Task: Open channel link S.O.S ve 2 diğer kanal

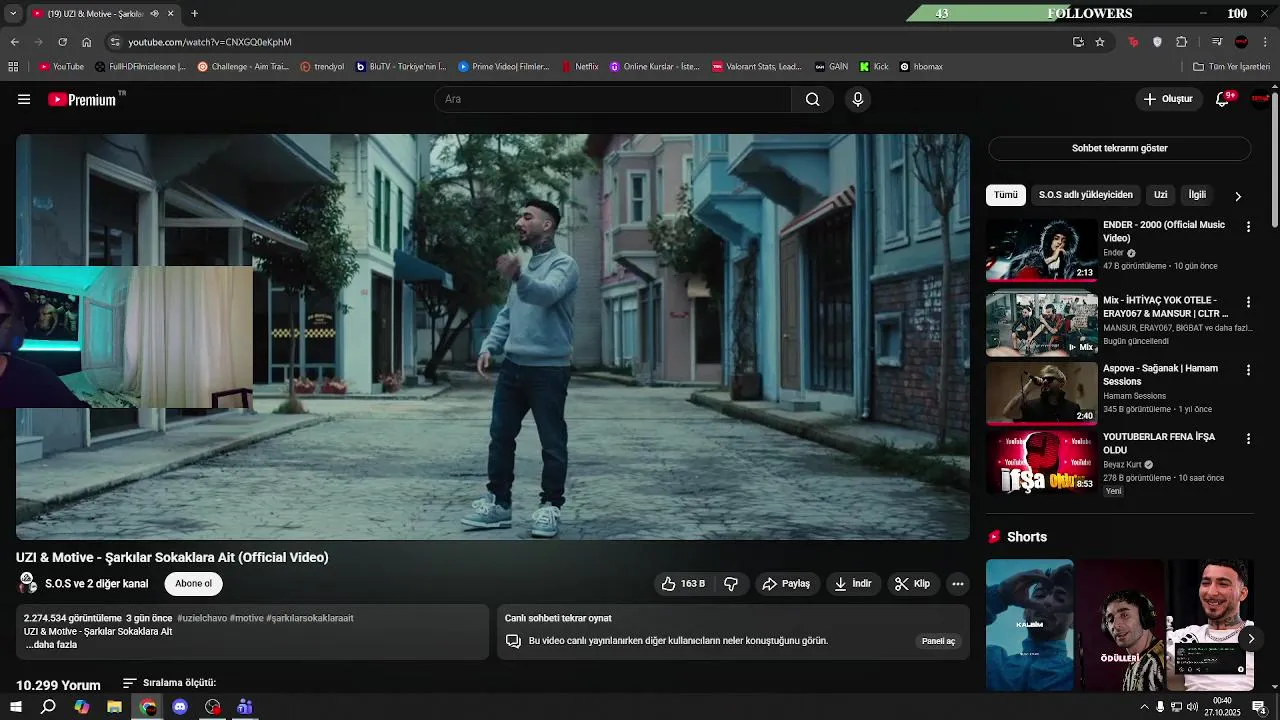Action: point(96,584)
